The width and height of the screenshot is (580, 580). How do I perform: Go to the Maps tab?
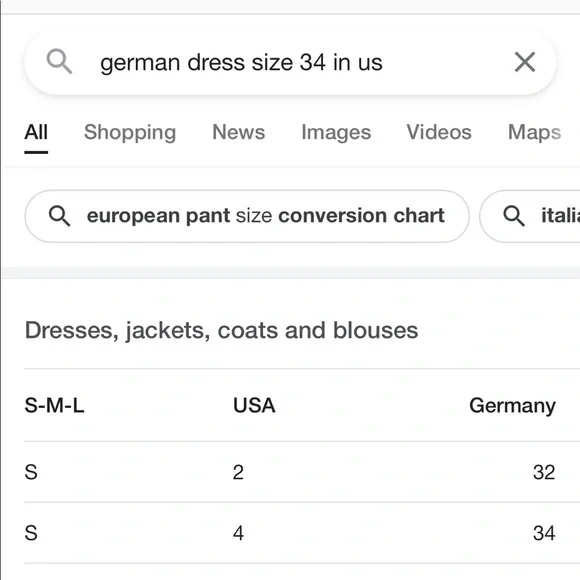(x=535, y=132)
